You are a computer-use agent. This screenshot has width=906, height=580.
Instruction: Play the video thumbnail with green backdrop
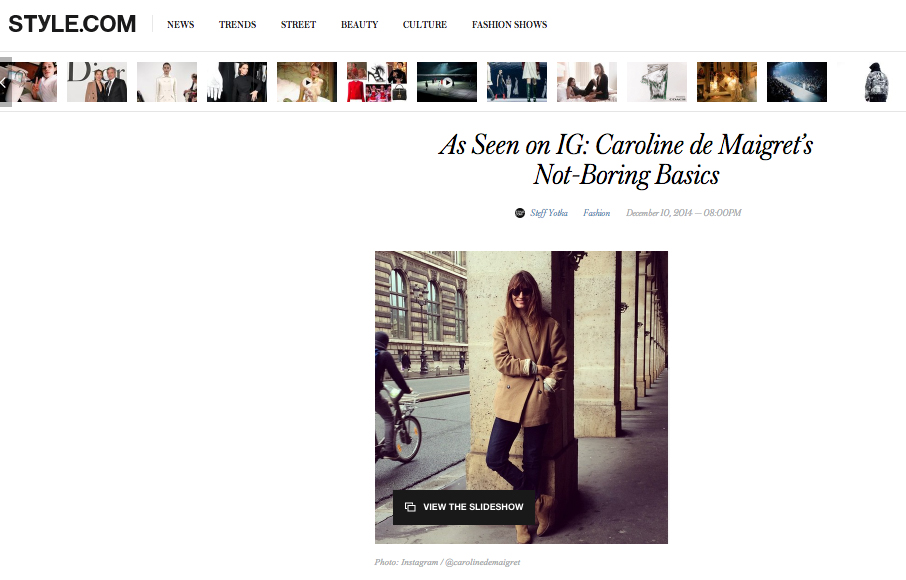(x=307, y=82)
